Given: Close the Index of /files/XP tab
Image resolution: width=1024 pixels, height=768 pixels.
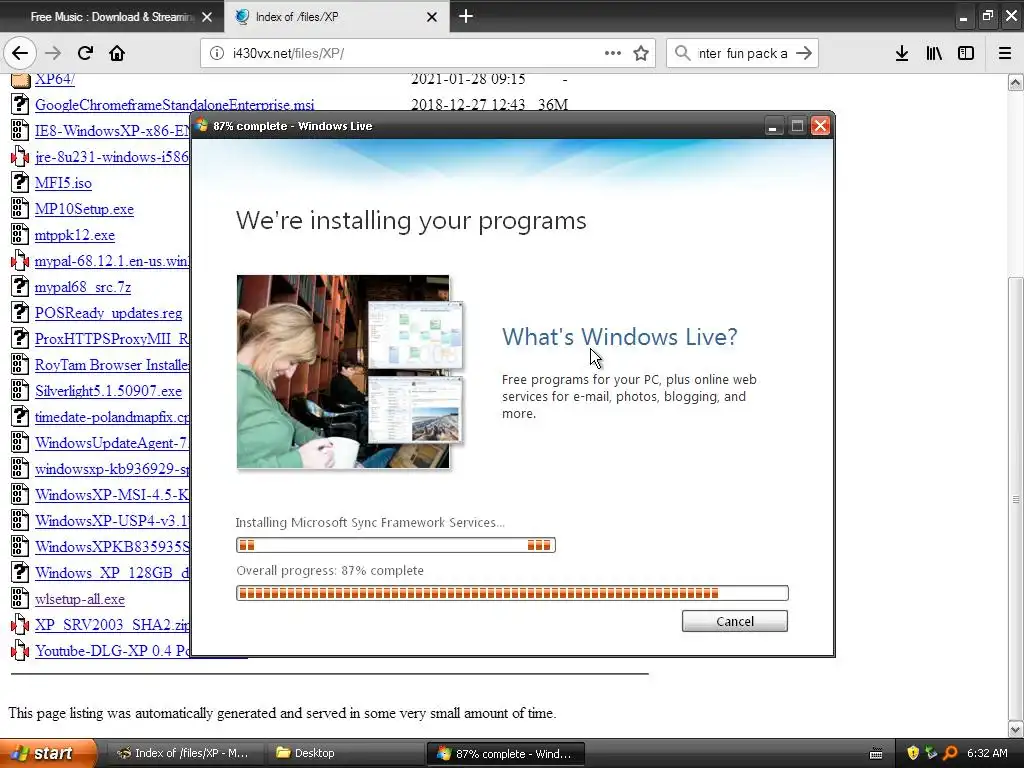Looking at the screenshot, I should [432, 17].
